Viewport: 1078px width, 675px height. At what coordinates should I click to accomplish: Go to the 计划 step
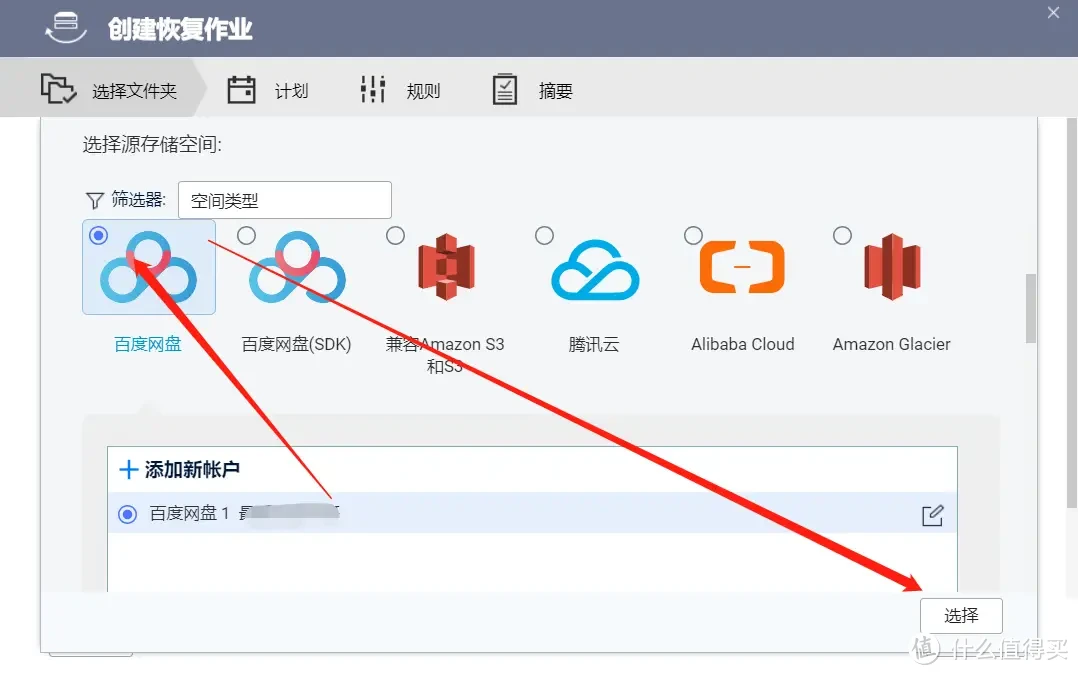[x=268, y=90]
